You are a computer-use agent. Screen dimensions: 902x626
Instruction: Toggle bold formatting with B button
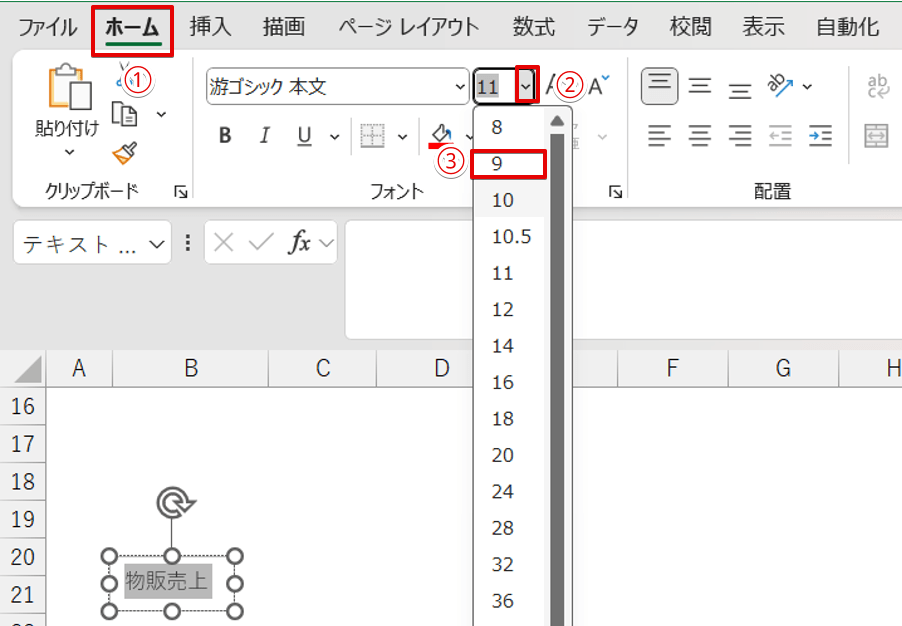[x=225, y=136]
